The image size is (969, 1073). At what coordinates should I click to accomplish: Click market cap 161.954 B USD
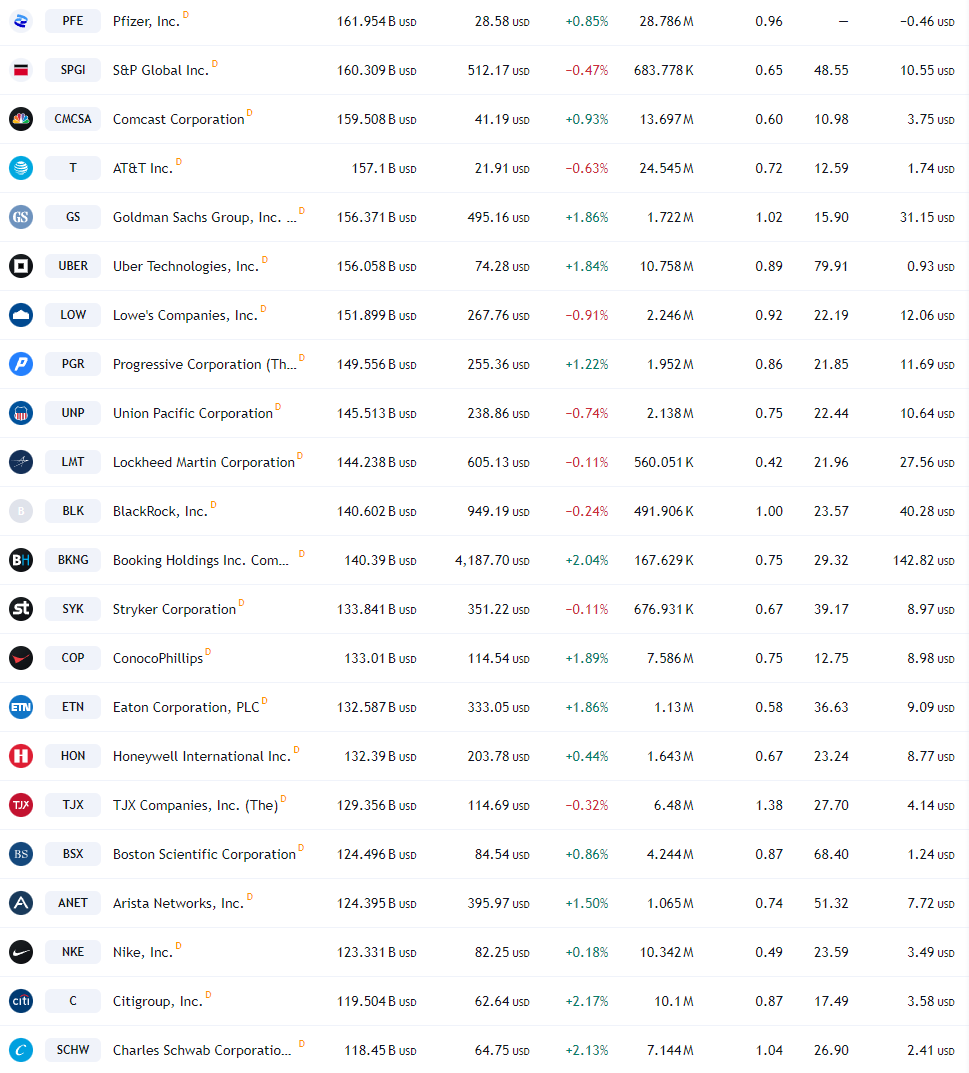(376, 22)
